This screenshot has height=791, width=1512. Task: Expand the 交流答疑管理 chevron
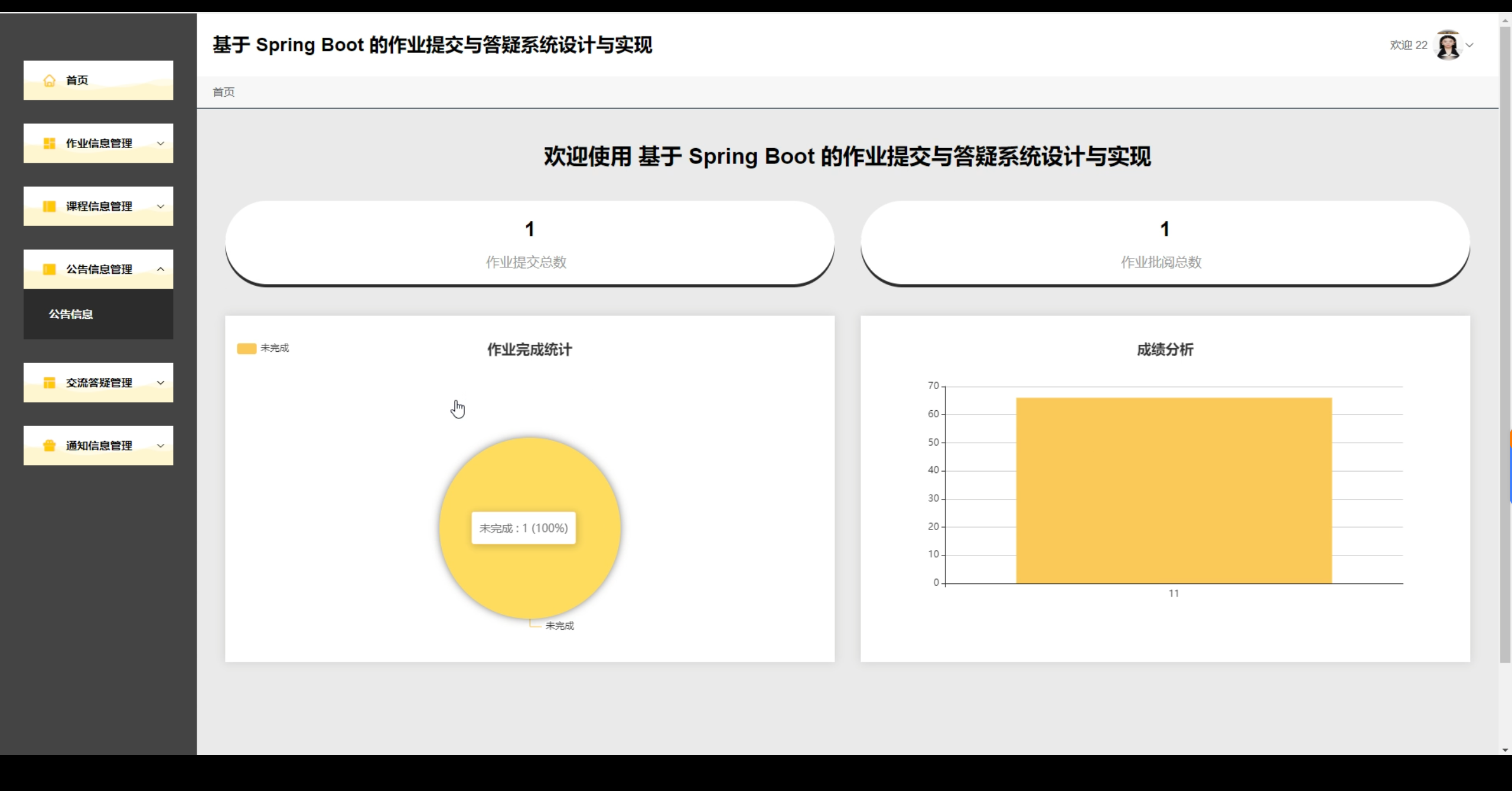pyautogui.click(x=161, y=383)
